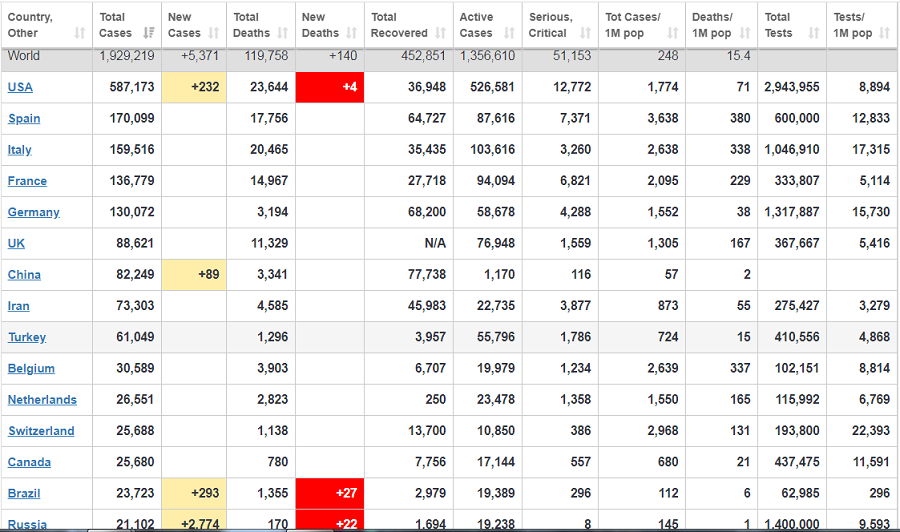Select Italy total recovered 35,435
This screenshot has width=900, height=532.
click(x=427, y=150)
